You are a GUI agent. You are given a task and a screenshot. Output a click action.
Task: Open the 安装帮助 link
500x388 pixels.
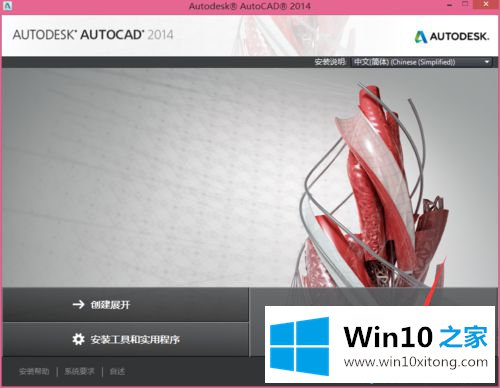click(x=34, y=371)
